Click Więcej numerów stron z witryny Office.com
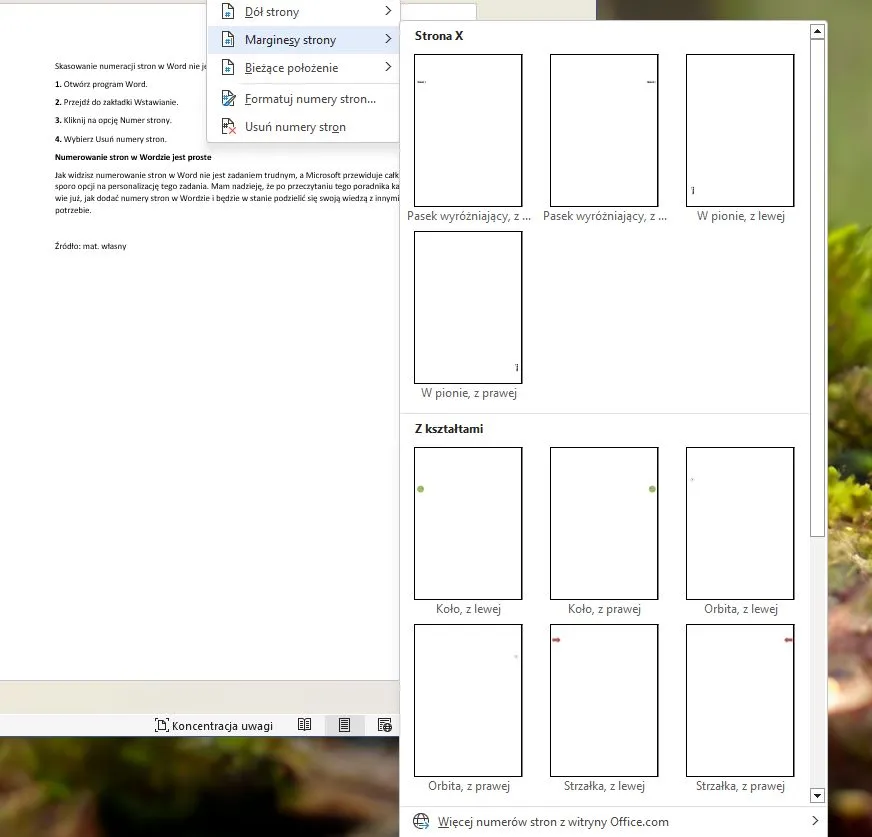The width and height of the screenshot is (872, 837). coord(553,822)
